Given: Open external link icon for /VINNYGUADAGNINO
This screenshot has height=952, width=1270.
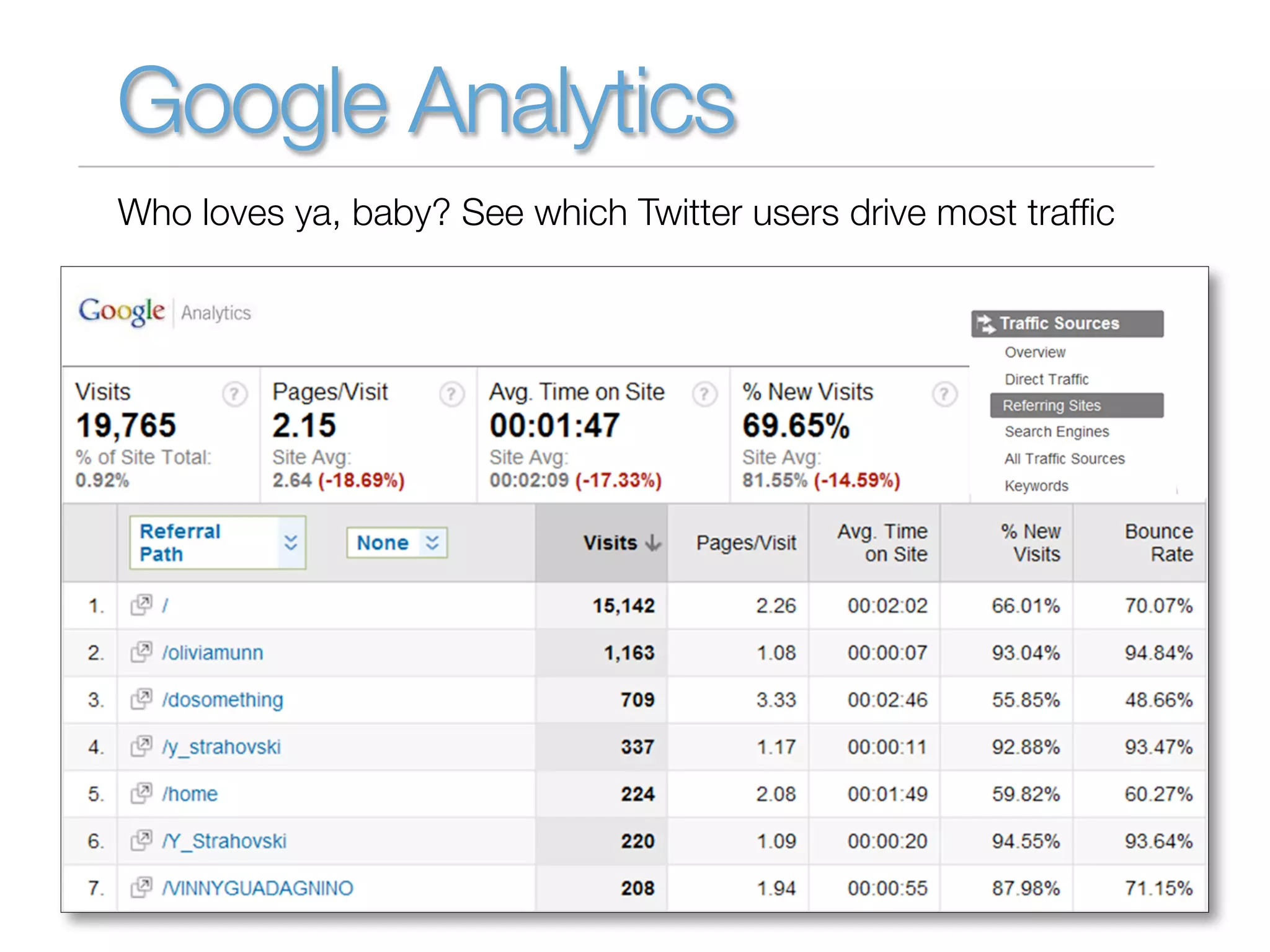Looking at the screenshot, I should click(141, 888).
